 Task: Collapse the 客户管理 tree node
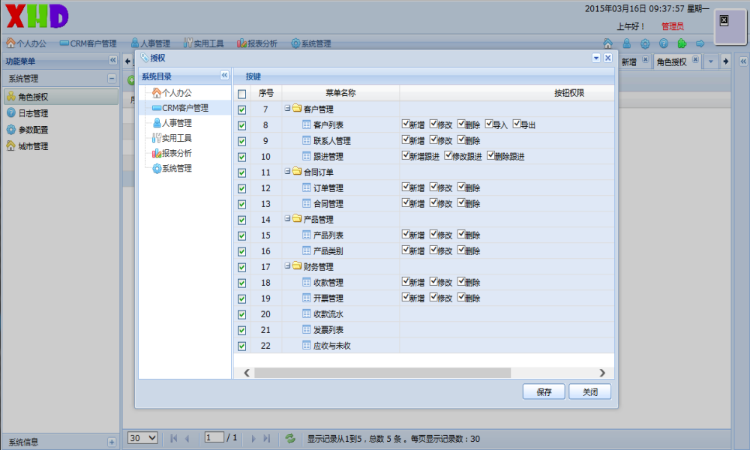(287, 108)
